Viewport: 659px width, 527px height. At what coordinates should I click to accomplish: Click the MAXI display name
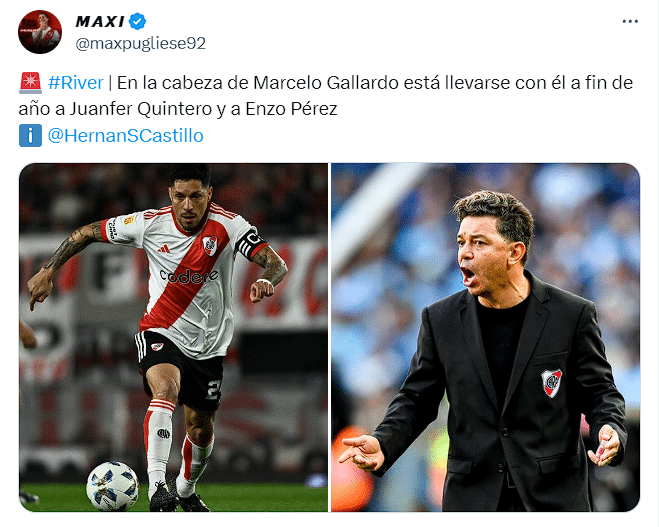click(x=100, y=21)
